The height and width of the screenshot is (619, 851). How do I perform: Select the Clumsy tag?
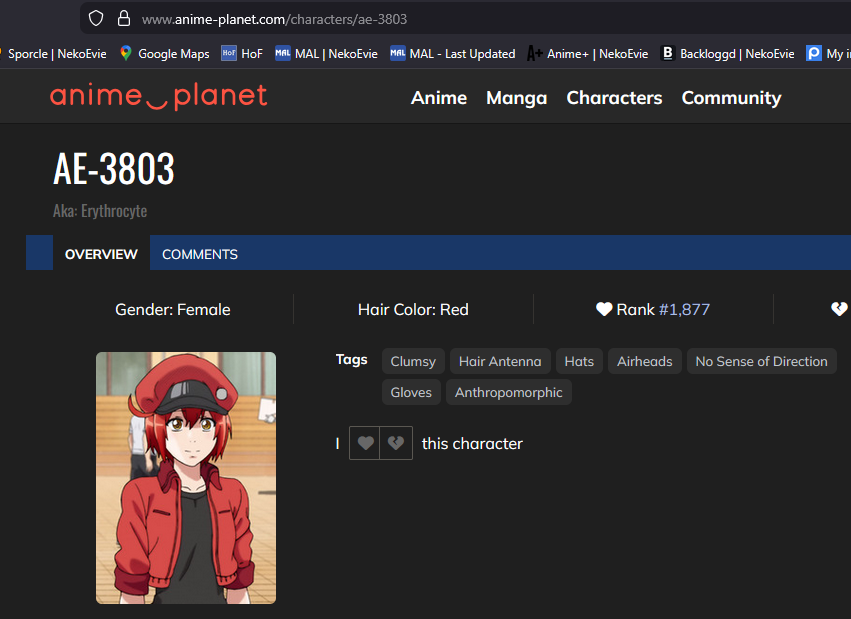pyautogui.click(x=413, y=361)
